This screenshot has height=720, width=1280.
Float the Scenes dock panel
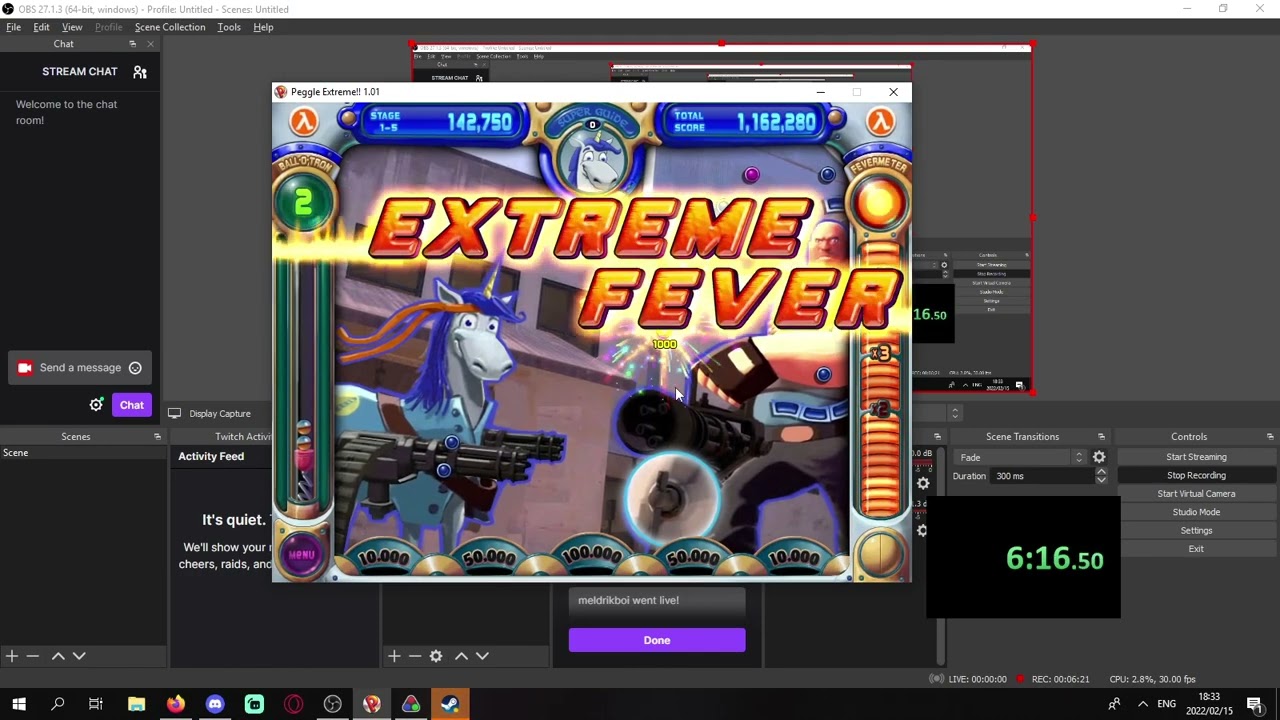(x=157, y=437)
